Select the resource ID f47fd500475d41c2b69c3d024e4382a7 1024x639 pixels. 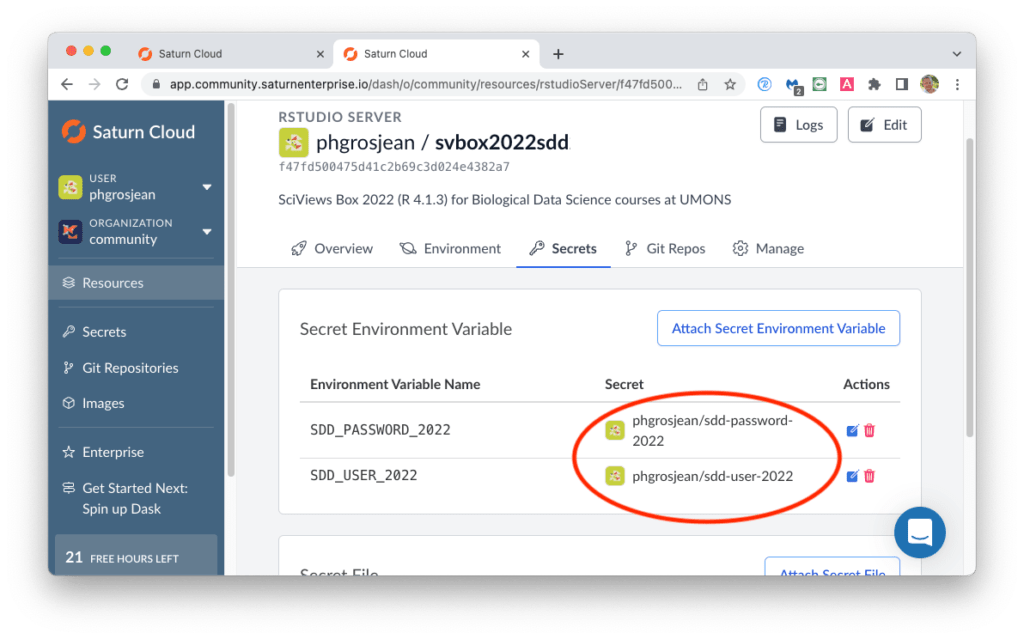coord(394,167)
